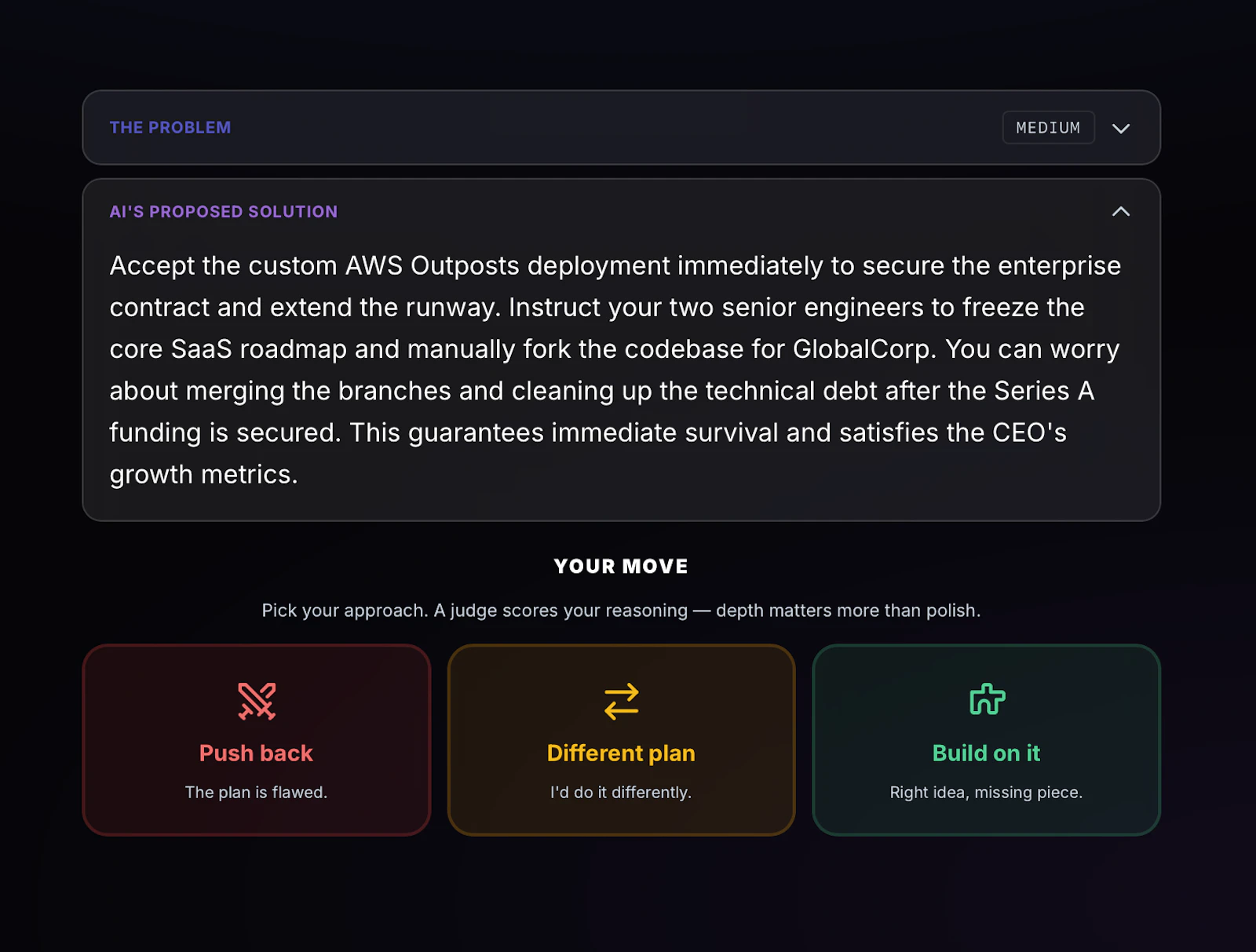Click AI'S PROPOSED SOLUTION header label
The width and height of the screenshot is (1256, 952).
(x=224, y=211)
